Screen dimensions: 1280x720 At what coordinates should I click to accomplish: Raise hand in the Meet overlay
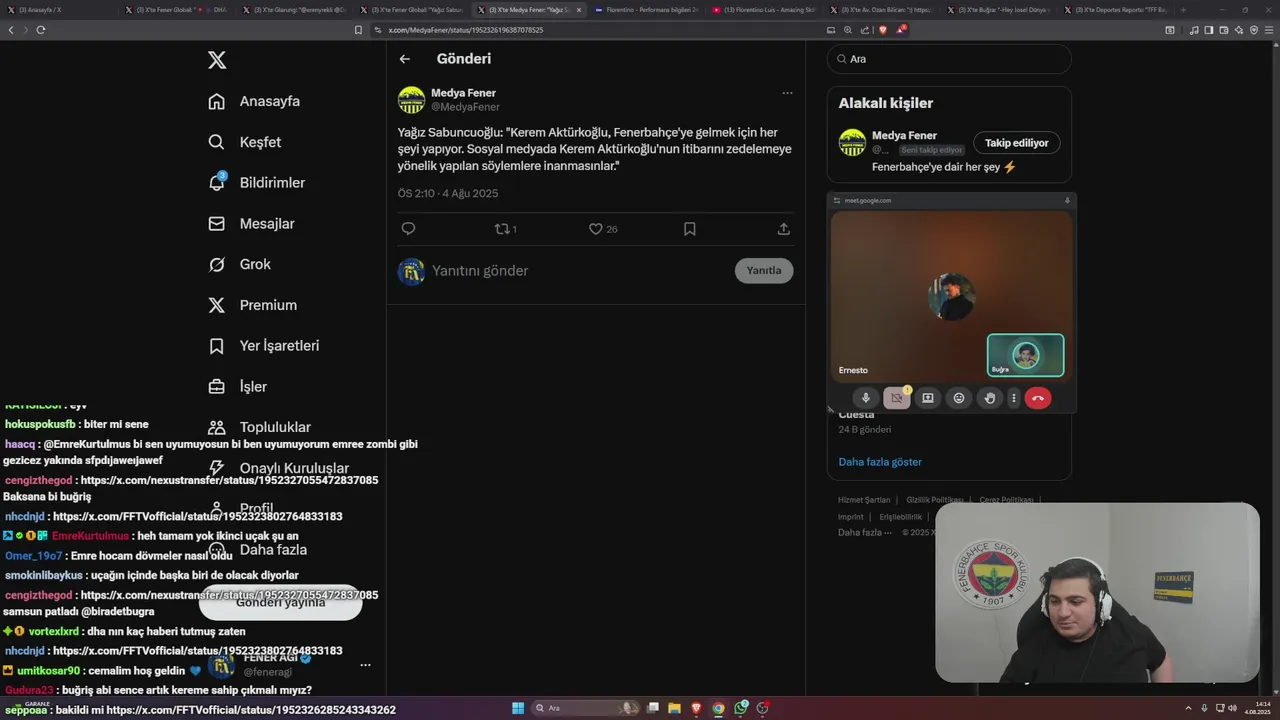(x=990, y=398)
